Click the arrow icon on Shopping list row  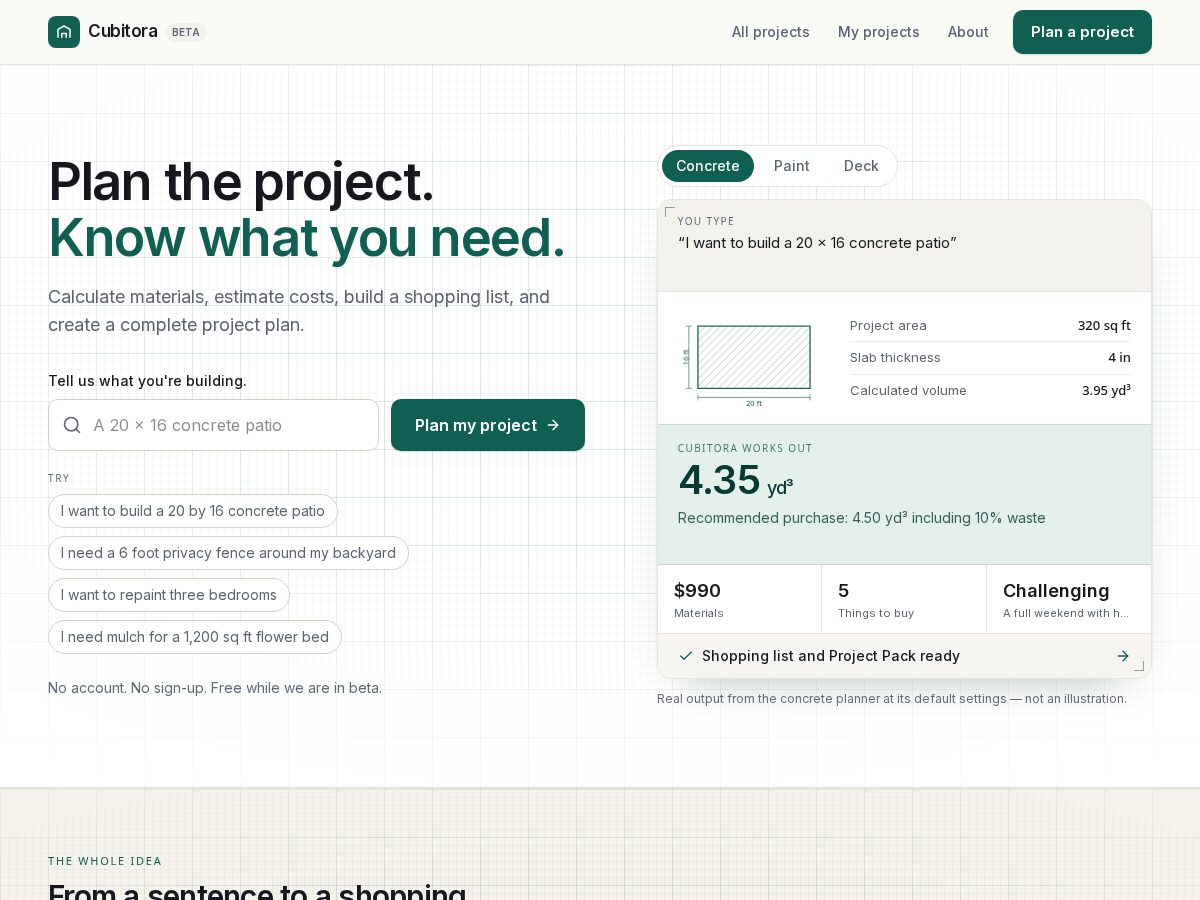coord(1123,656)
